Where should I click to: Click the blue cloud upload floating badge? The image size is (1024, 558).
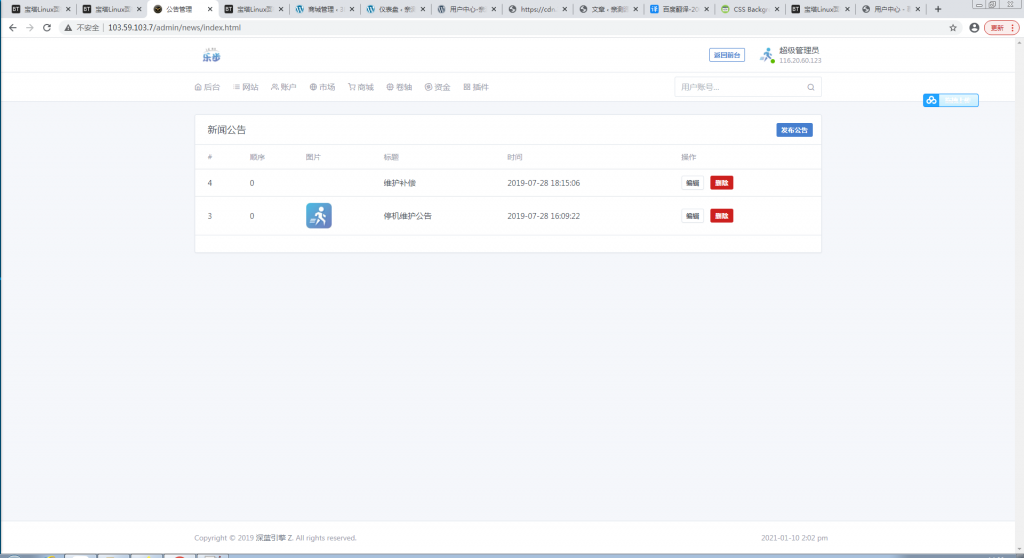click(x=950, y=100)
